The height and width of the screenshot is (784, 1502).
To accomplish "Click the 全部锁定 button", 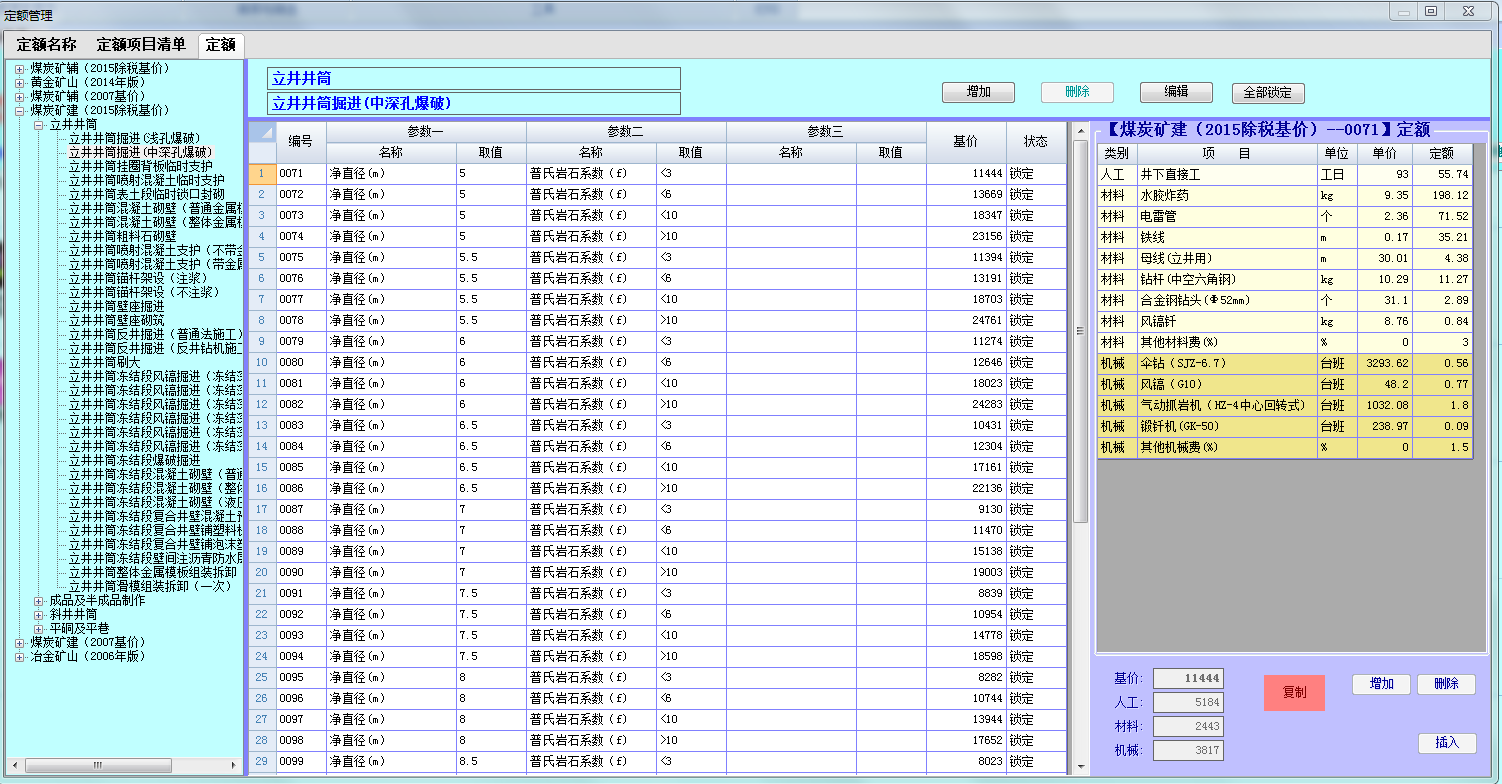I will (1268, 93).
